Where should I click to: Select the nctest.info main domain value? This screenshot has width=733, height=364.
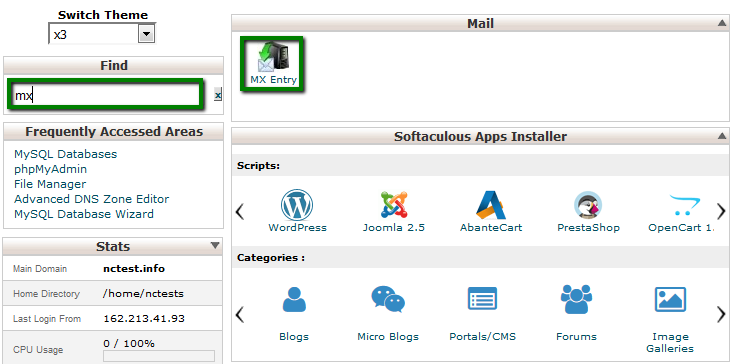pyautogui.click(x=134, y=269)
